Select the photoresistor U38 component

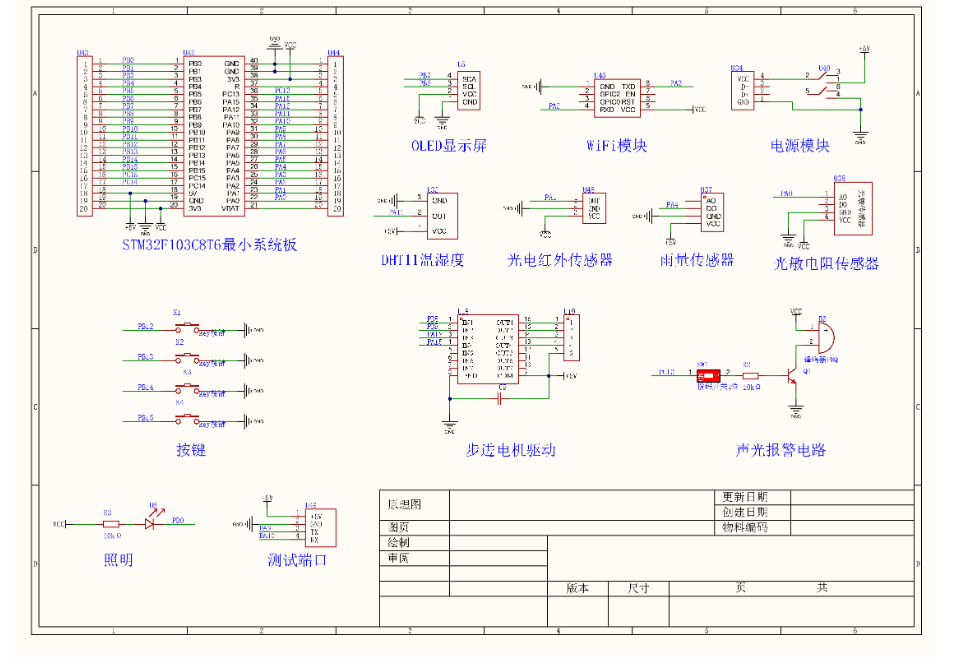coord(853,209)
